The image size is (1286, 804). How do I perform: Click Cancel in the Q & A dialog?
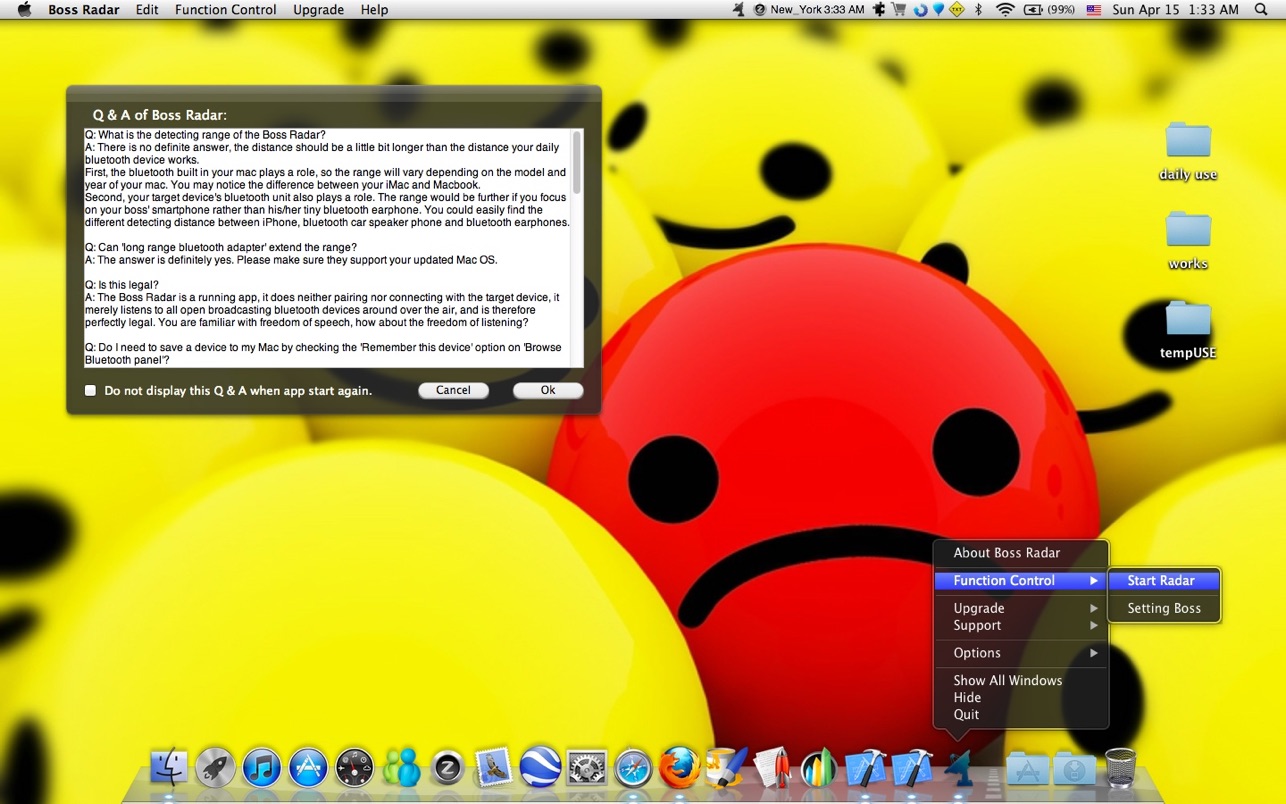coord(453,390)
